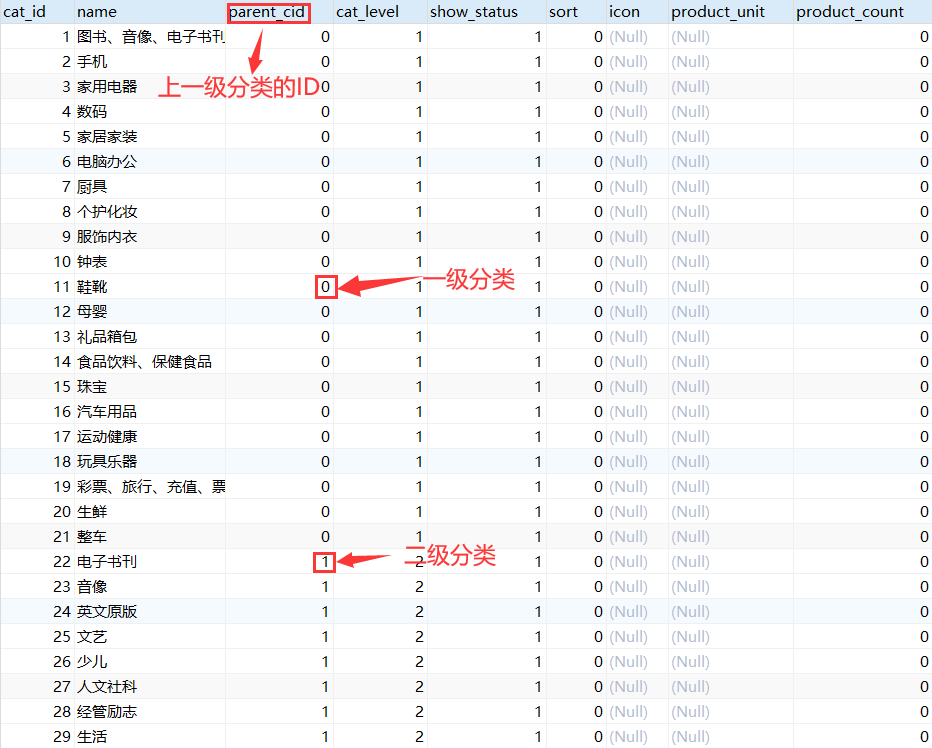
Task: Click the 英文原版 name cell
Action: (107, 612)
